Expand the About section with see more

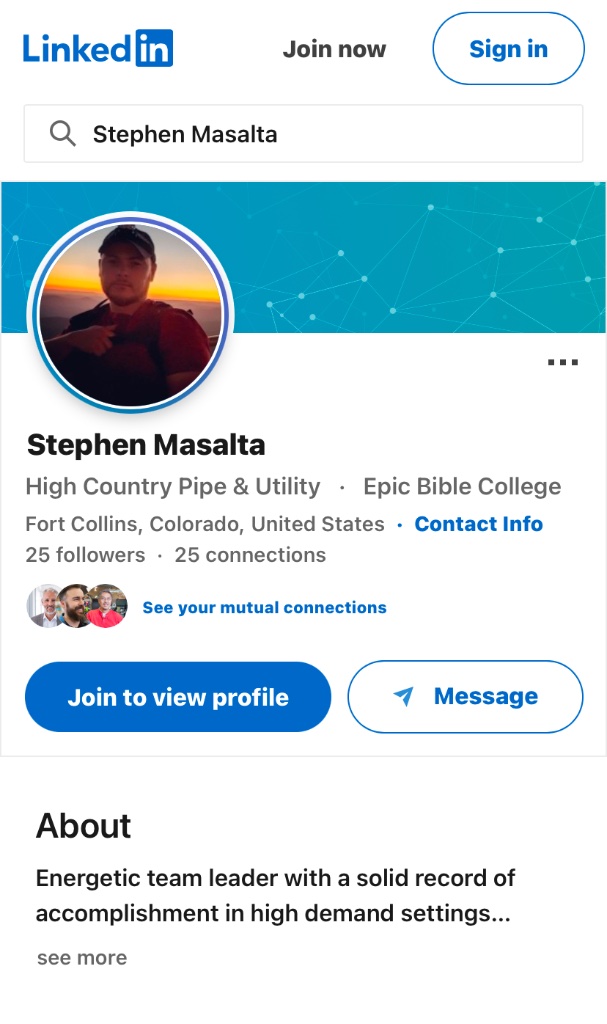(82, 958)
